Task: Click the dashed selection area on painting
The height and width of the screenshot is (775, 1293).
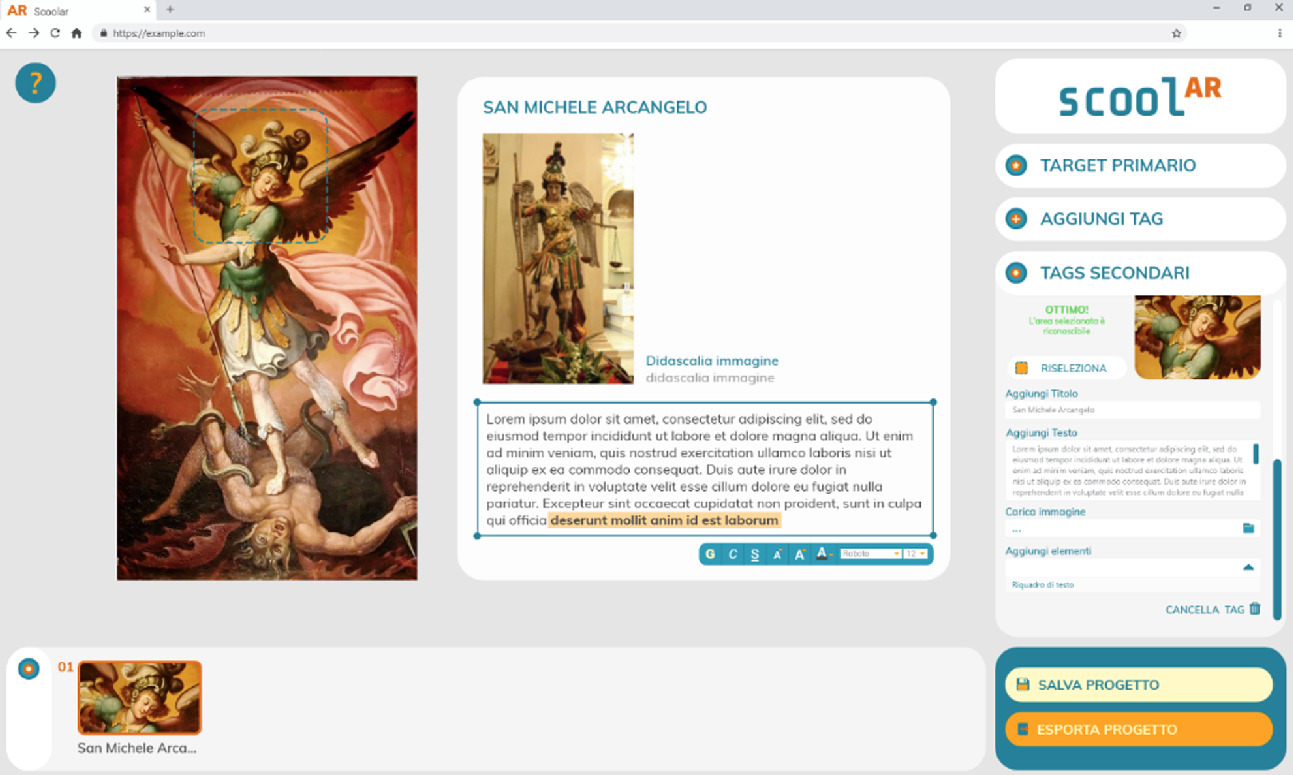Action: coord(261,175)
